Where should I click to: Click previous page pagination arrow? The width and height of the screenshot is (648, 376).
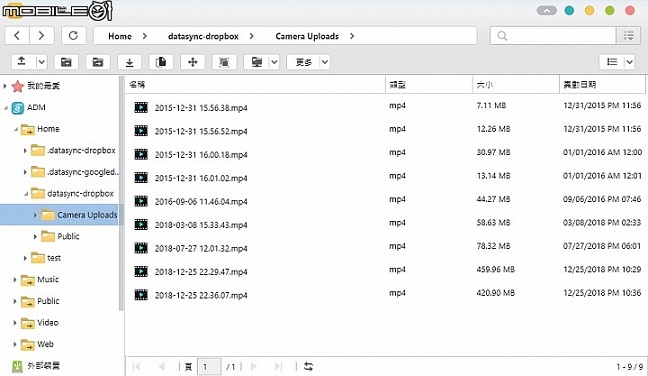[x=162, y=366]
